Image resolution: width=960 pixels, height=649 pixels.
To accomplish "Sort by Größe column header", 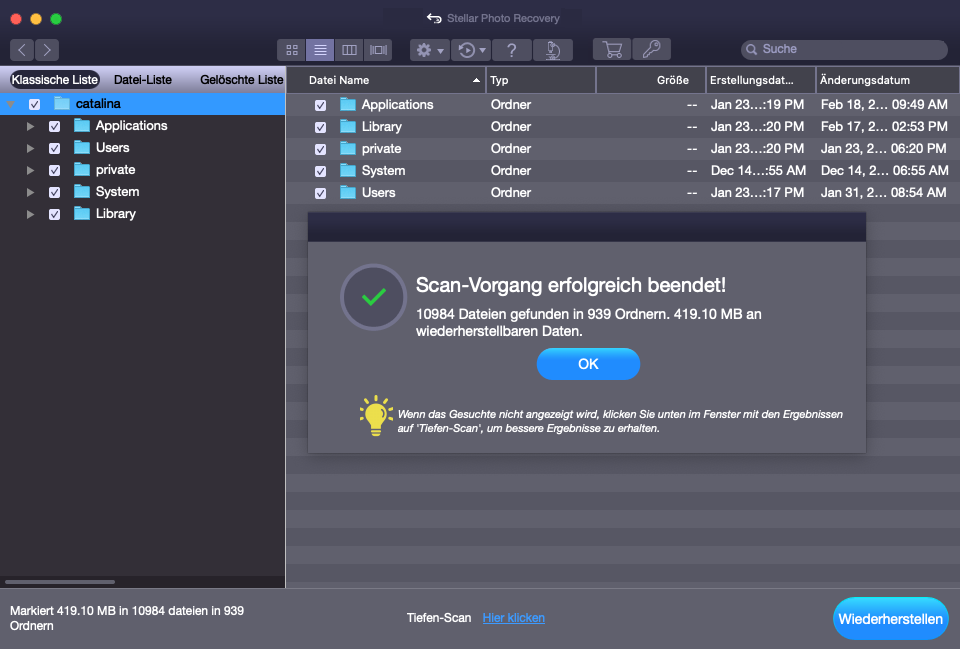I will click(651, 80).
